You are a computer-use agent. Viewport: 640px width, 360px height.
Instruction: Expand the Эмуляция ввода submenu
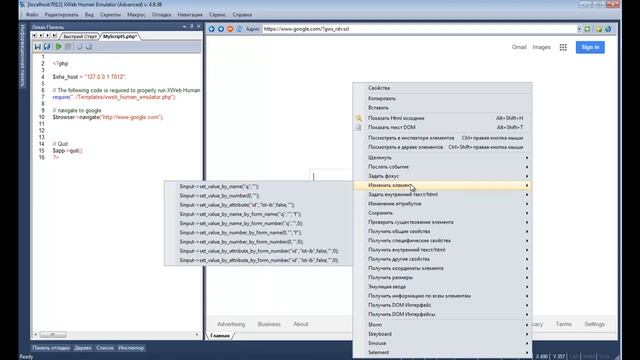[x=442, y=287]
